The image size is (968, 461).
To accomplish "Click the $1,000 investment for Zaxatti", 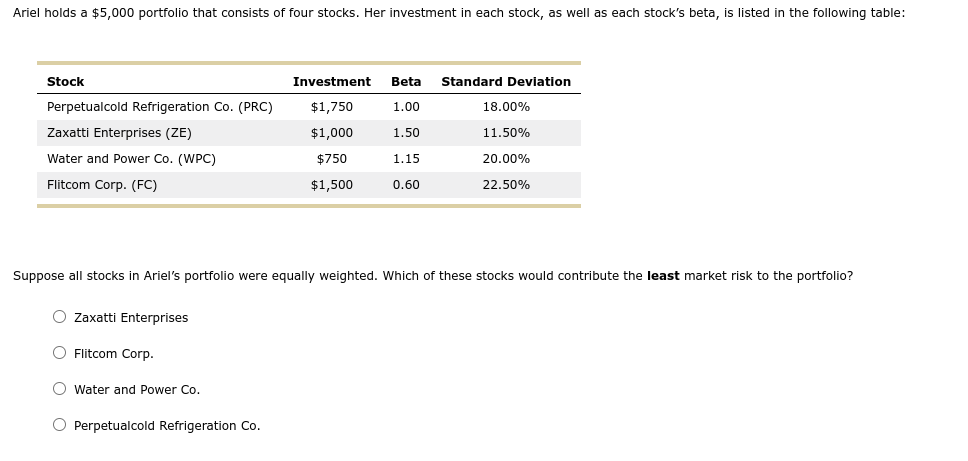I will (332, 133).
